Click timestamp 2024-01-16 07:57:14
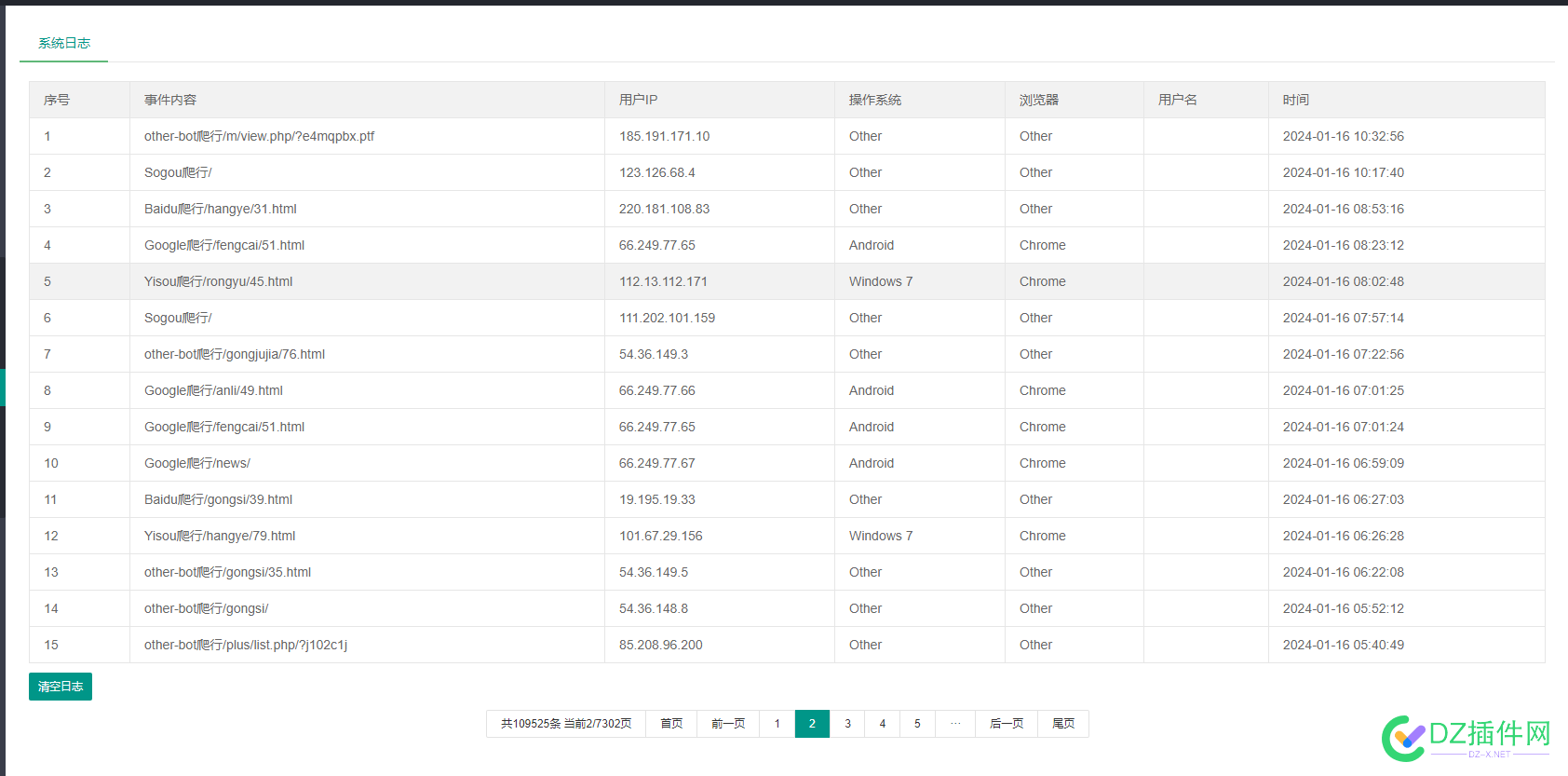The height and width of the screenshot is (776, 1568). [x=1344, y=318]
